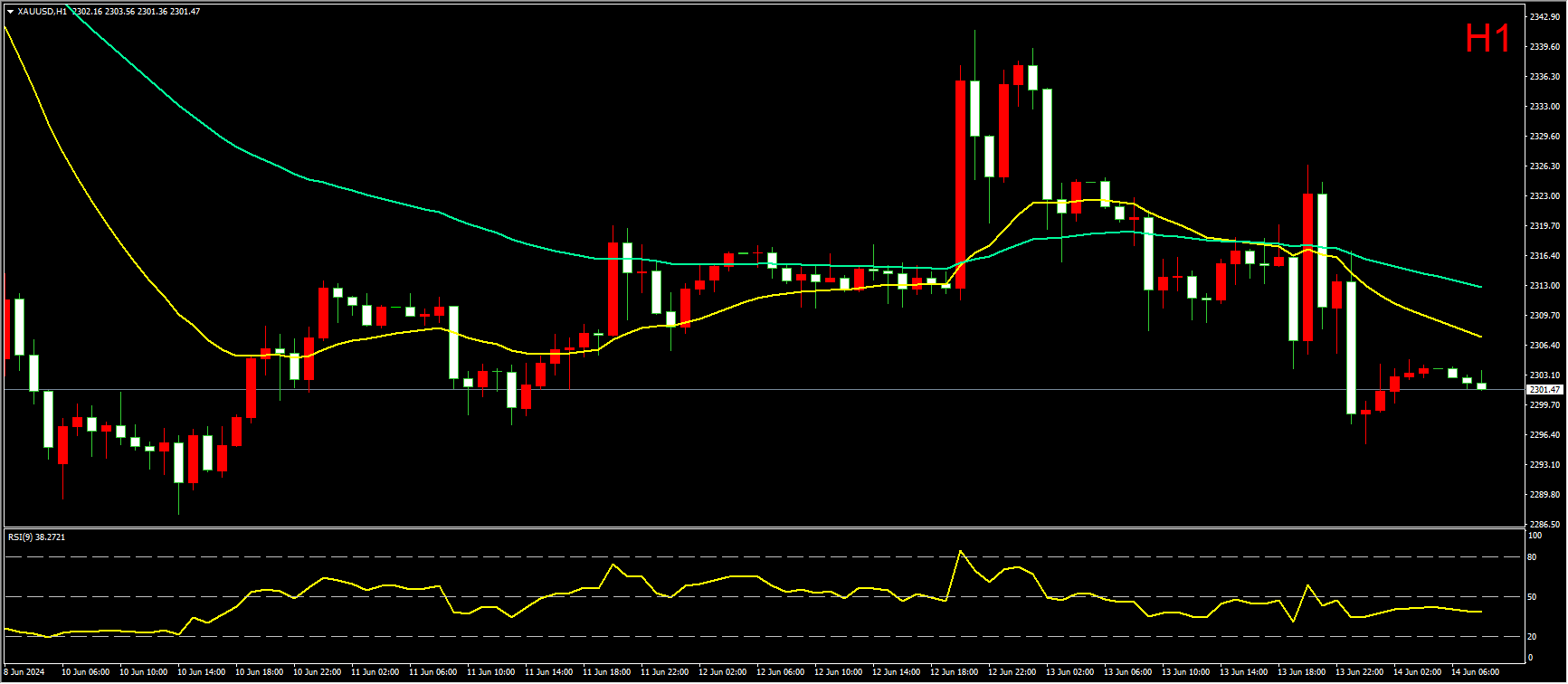Click the highlighted current price tag 2301.47
1568x684 pixels.
click(x=1544, y=390)
